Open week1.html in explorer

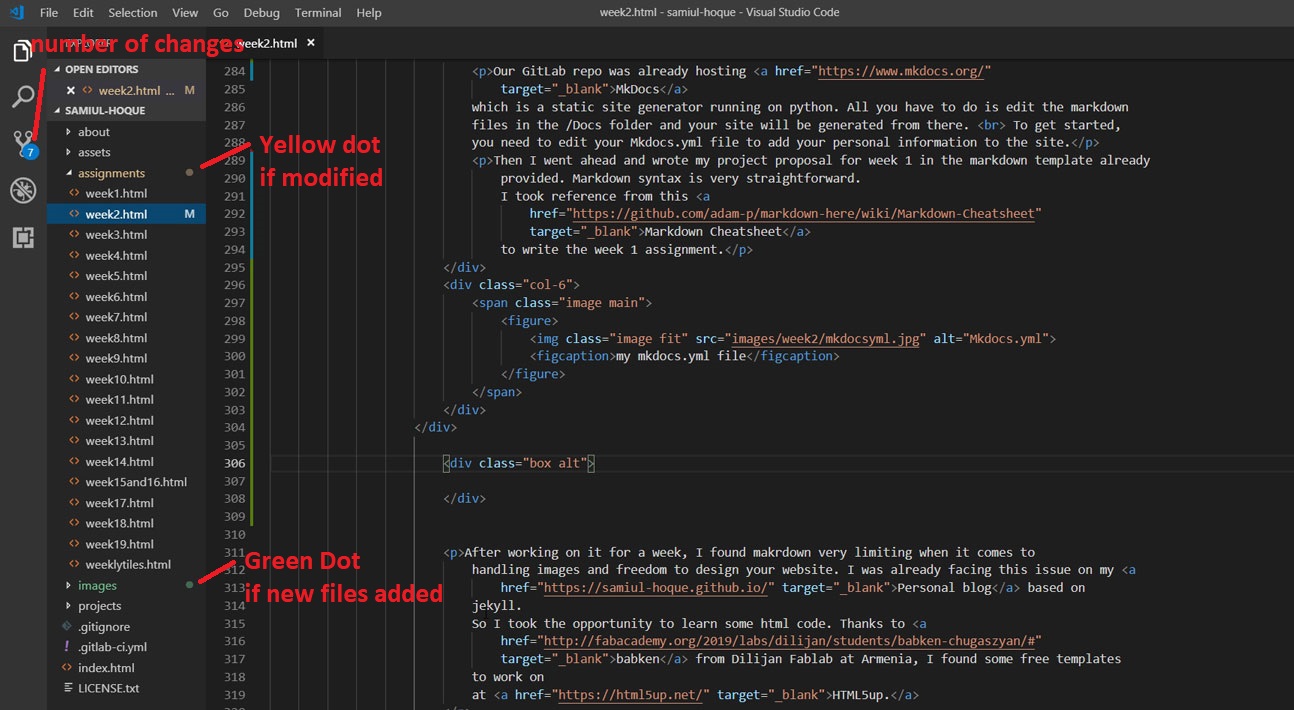[x=126, y=193]
